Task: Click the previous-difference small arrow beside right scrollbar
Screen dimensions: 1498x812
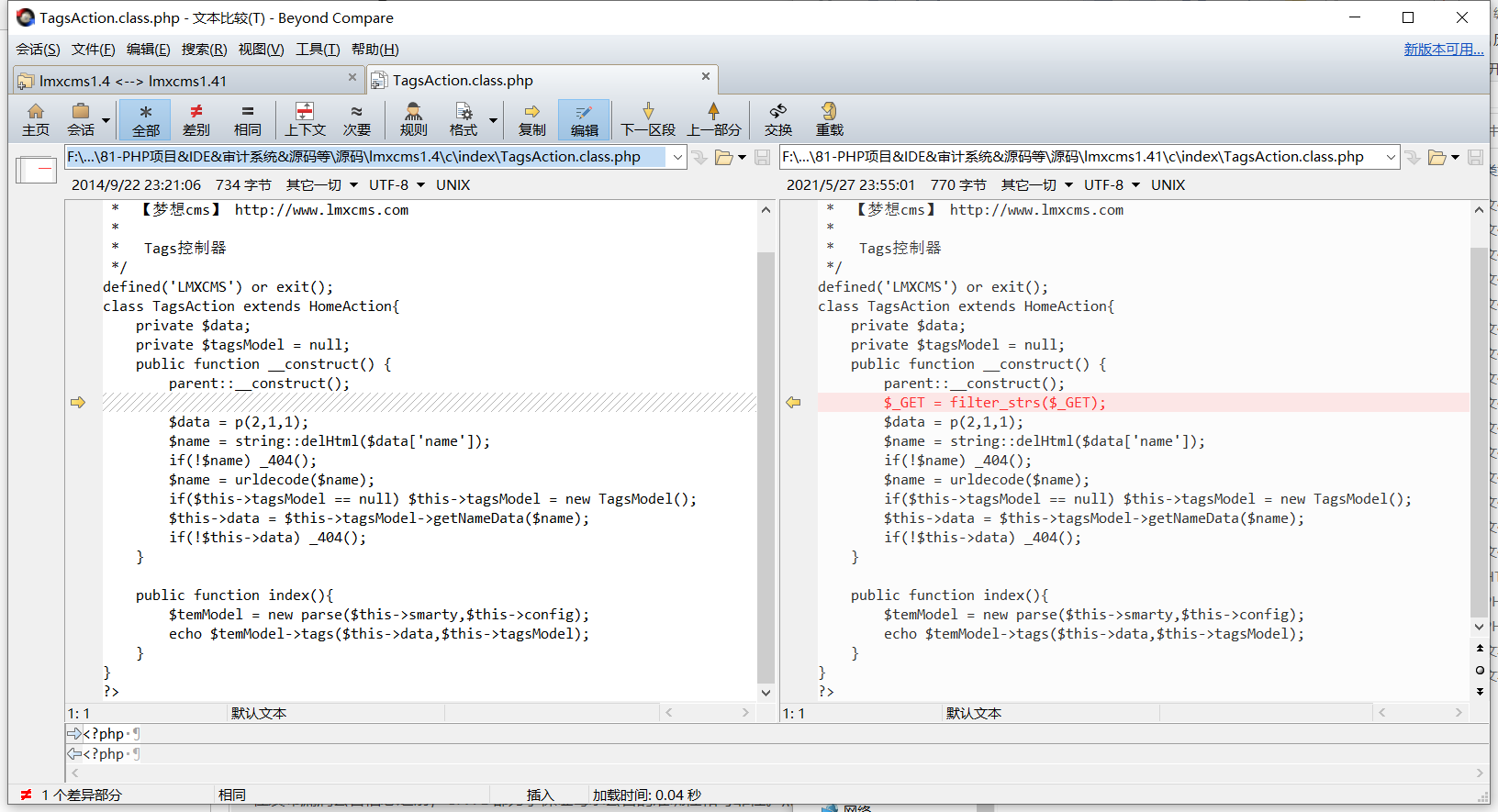Action: 1480,648
